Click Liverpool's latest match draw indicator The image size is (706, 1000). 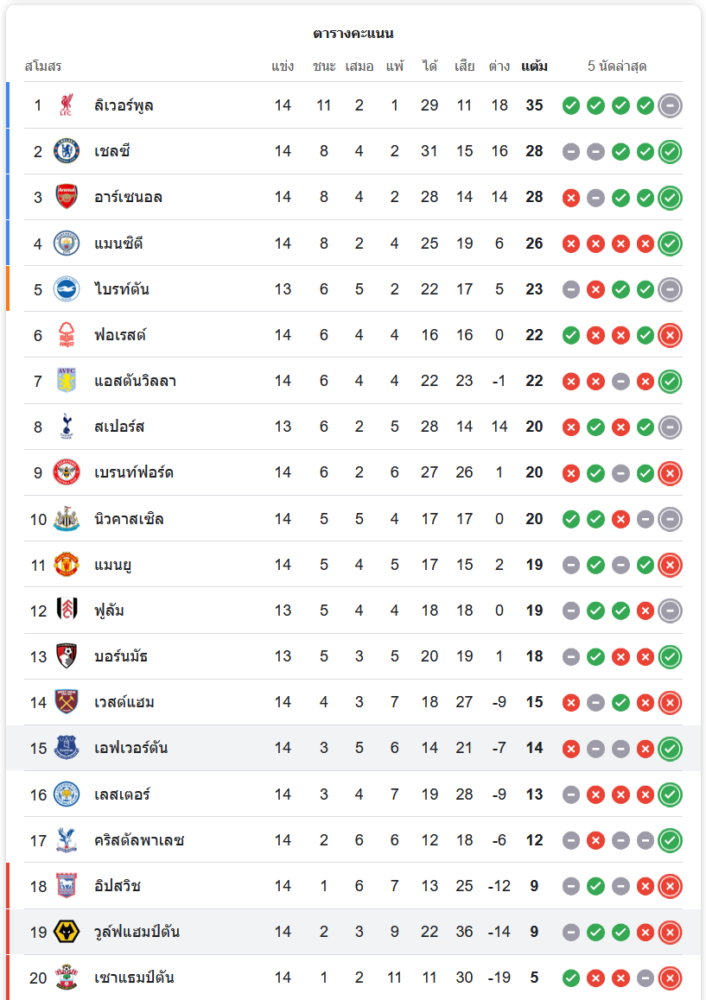670,105
